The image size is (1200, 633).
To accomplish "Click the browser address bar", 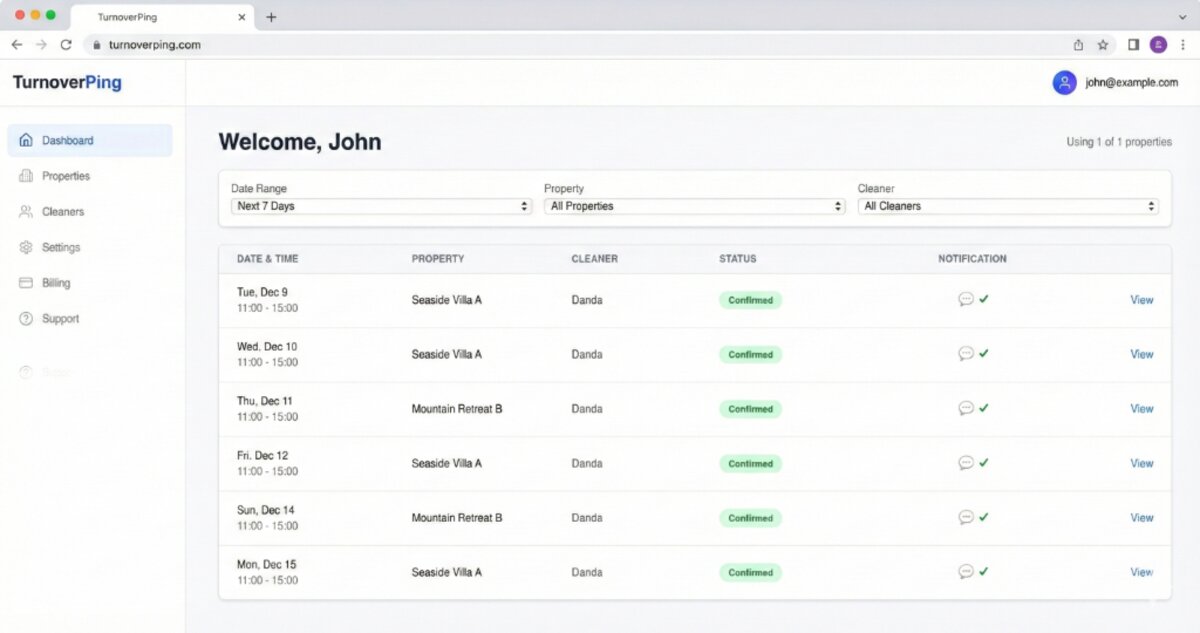I will pyautogui.click(x=400, y=44).
